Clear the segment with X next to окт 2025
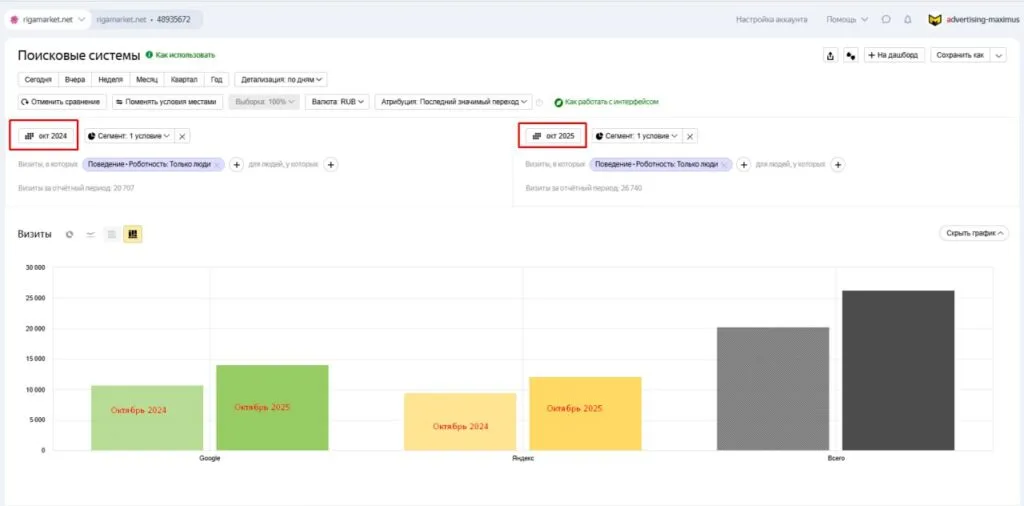This screenshot has height=506, width=1024. pyautogui.click(x=690, y=136)
